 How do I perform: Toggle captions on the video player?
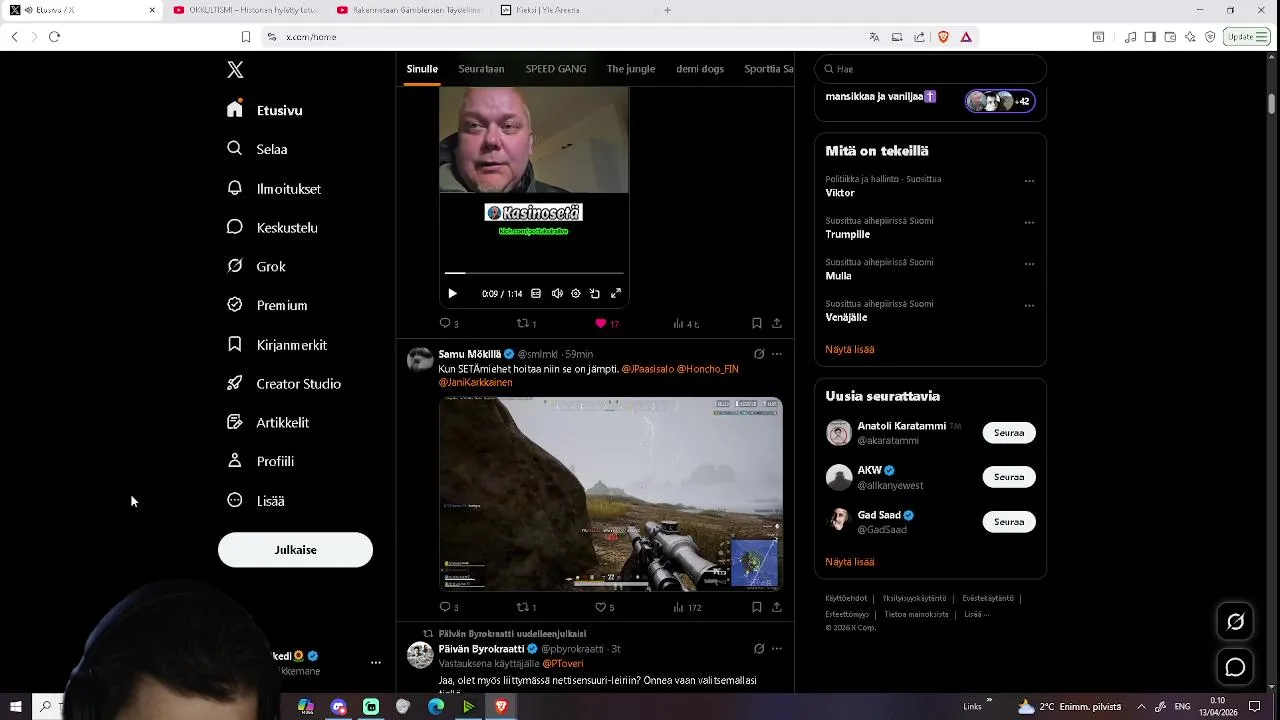536,293
